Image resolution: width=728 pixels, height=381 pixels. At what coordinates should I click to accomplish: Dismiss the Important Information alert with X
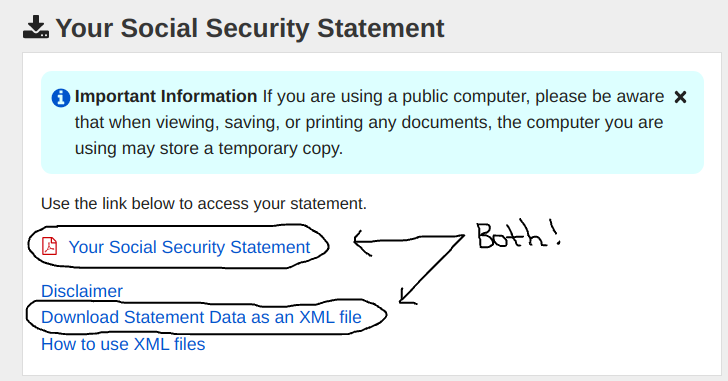point(680,97)
